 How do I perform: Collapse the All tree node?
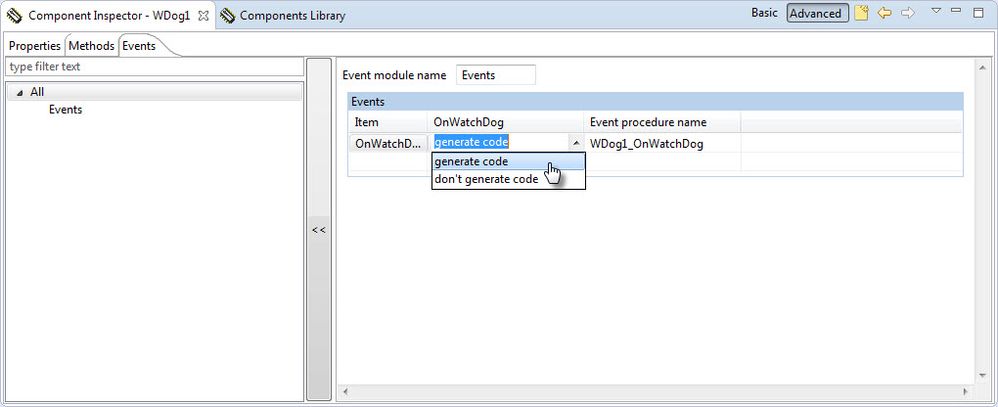pyautogui.click(x=20, y=92)
